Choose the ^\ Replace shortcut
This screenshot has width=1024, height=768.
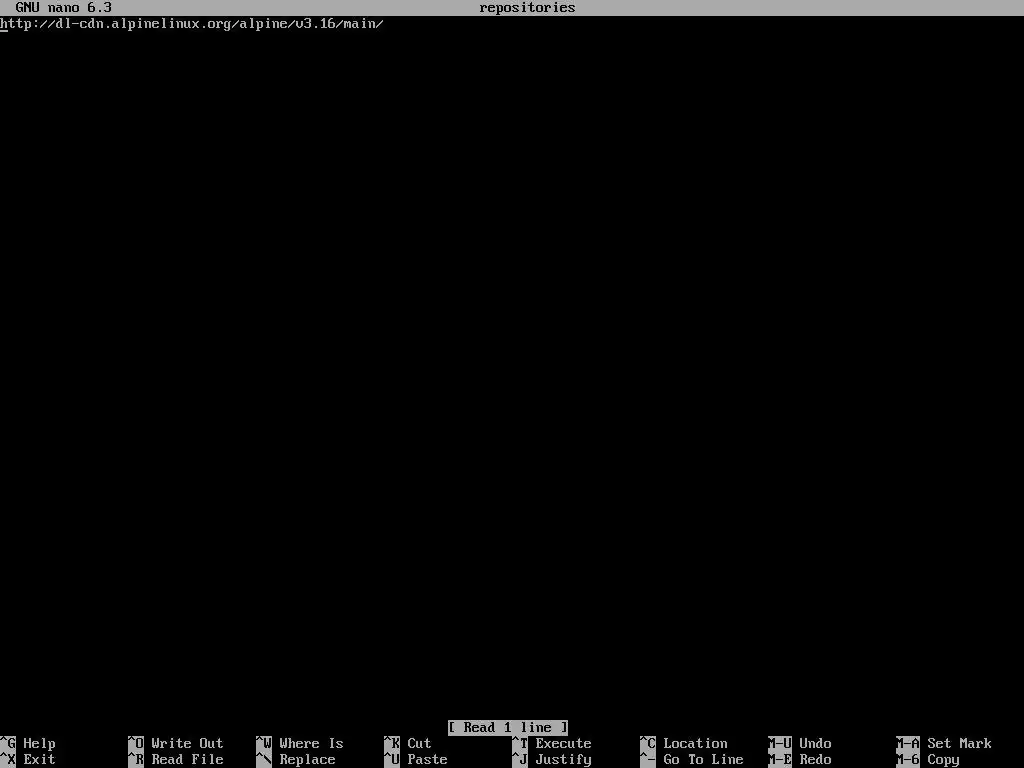click(296, 760)
